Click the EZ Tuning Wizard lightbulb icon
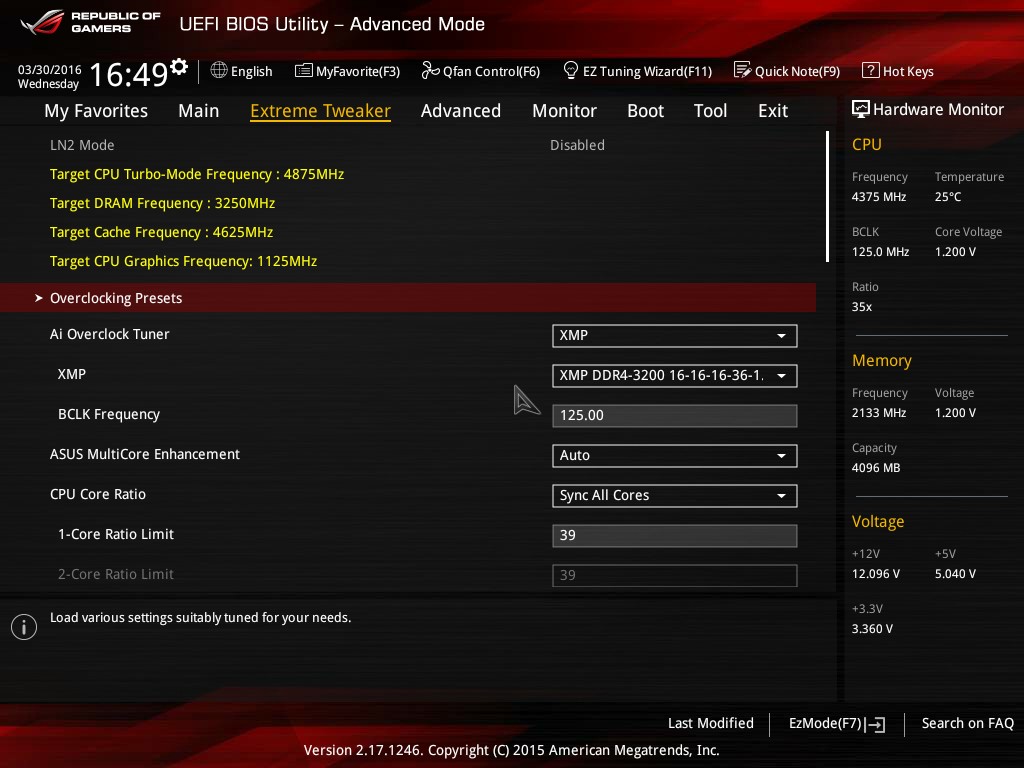This screenshot has height=768, width=1024. (571, 70)
